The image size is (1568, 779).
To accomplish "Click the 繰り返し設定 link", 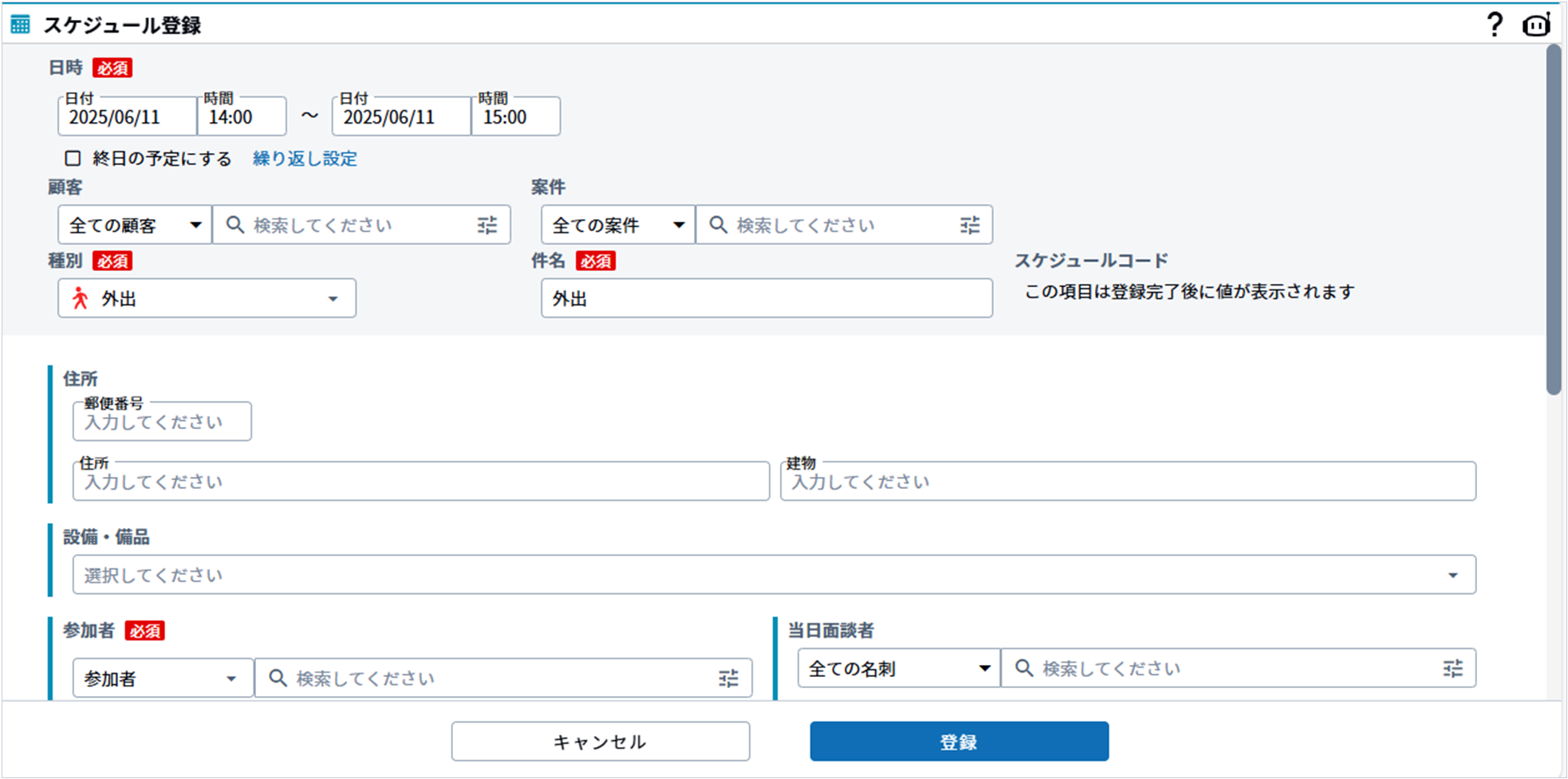I will point(305,158).
